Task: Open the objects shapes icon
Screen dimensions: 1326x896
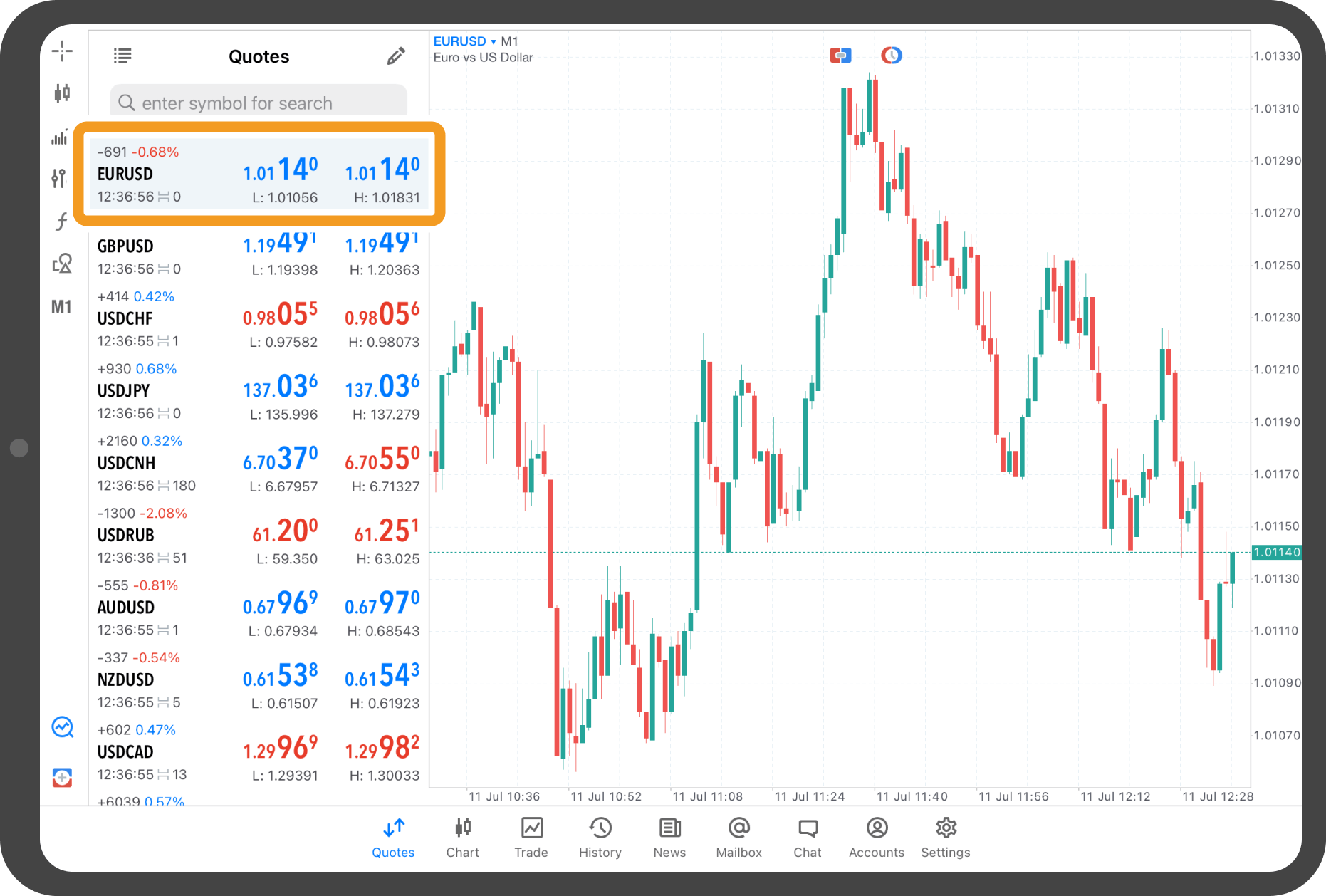Action: click(x=62, y=264)
